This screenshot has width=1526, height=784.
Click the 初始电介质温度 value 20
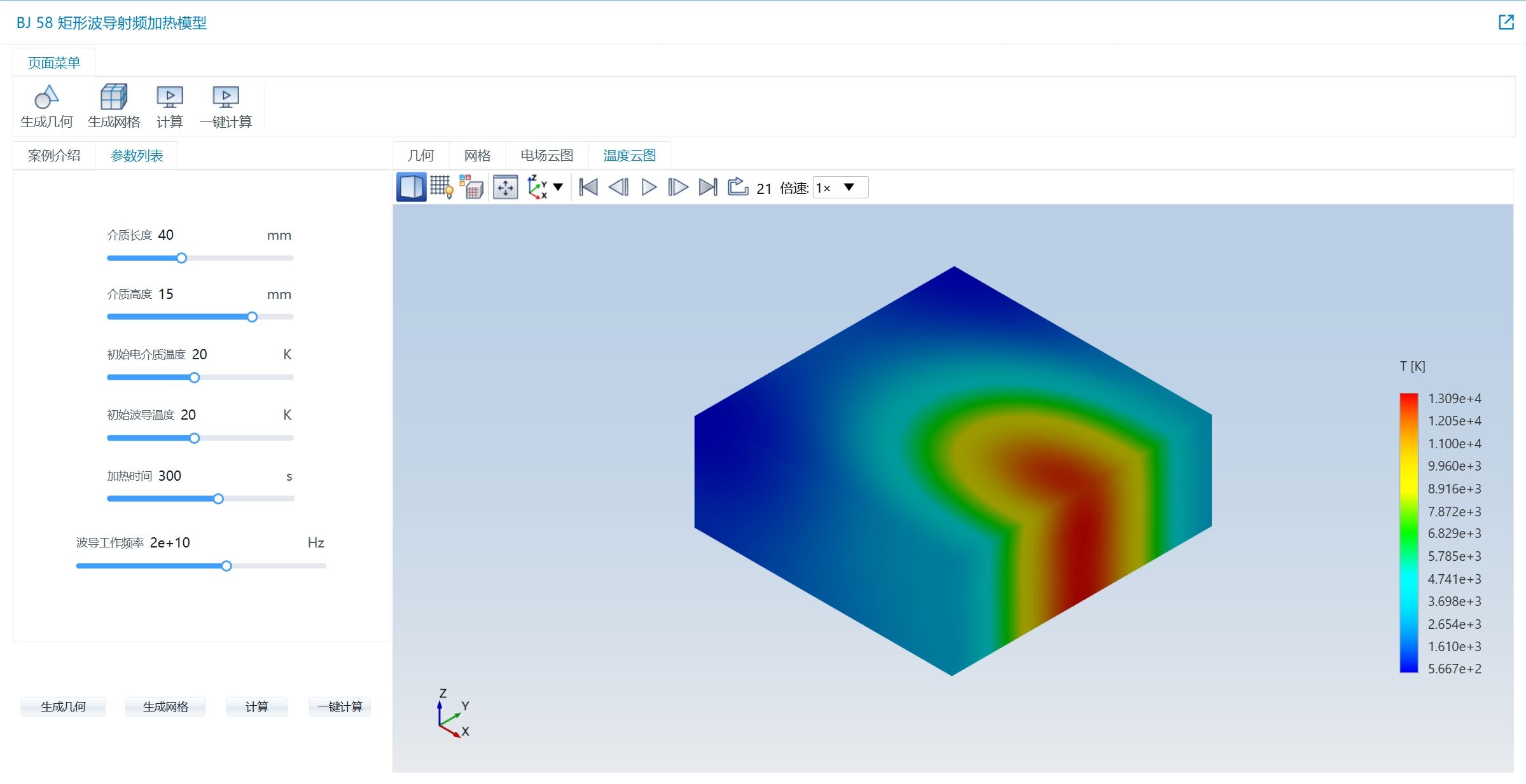199,354
